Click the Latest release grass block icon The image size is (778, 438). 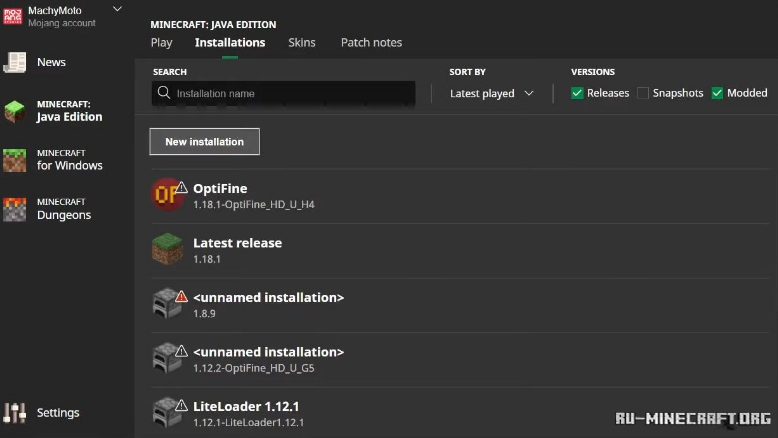[x=167, y=249]
